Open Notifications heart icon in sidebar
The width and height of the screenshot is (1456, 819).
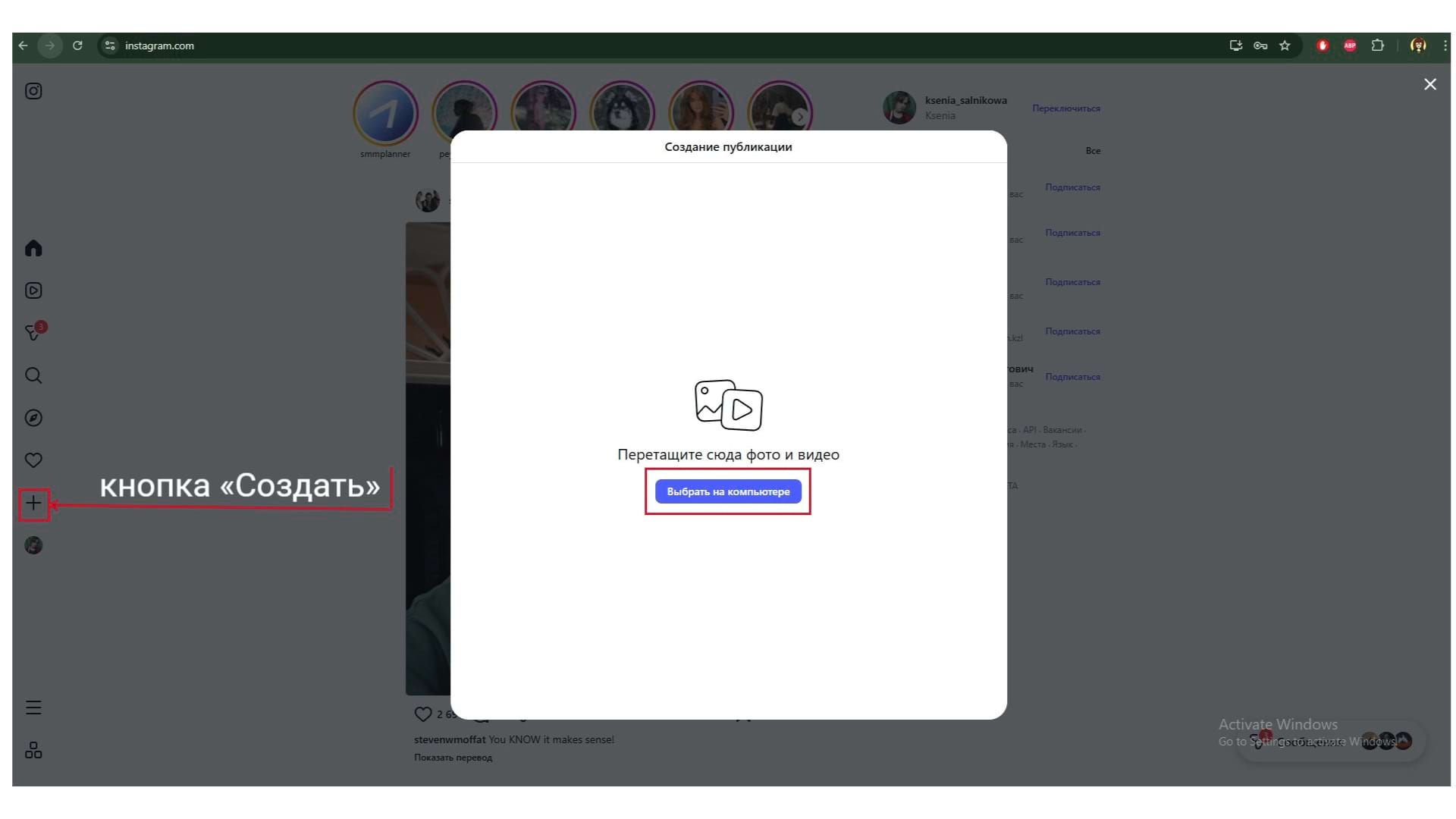pyautogui.click(x=33, y=460)
